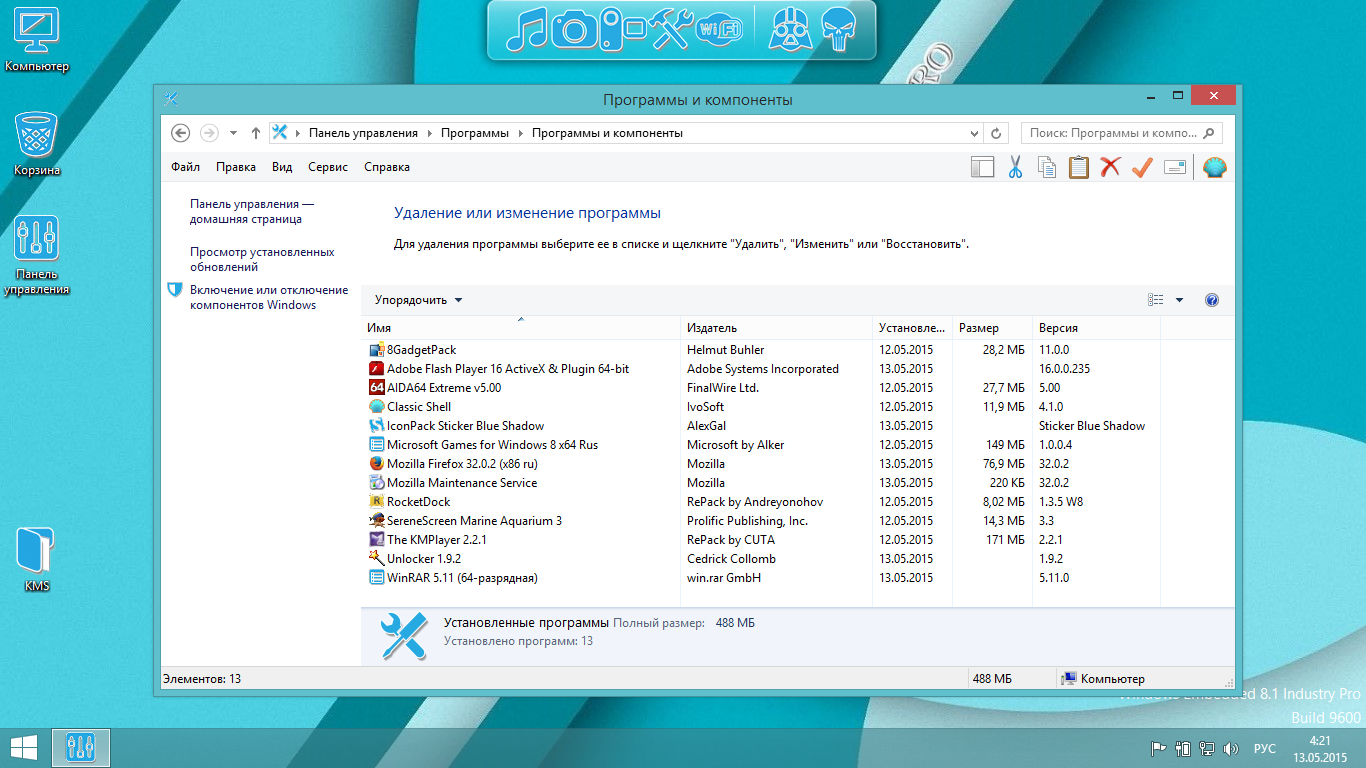This screenshot has width=1366, height=768.
Task: Click the WiFi cloud icon in dock
Action: [x=720, y=29]
